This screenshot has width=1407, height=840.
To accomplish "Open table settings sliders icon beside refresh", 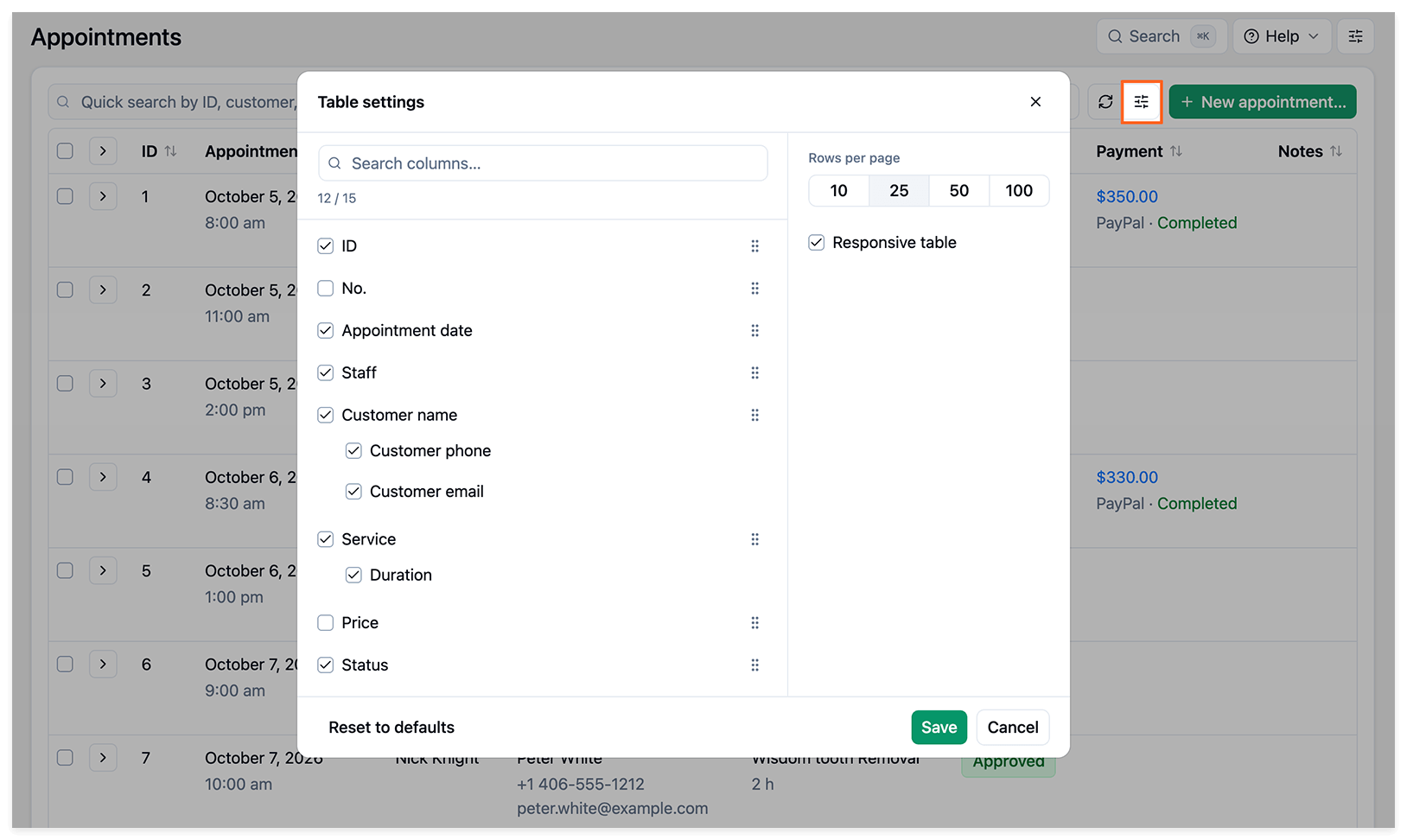I will (1142, 102).
